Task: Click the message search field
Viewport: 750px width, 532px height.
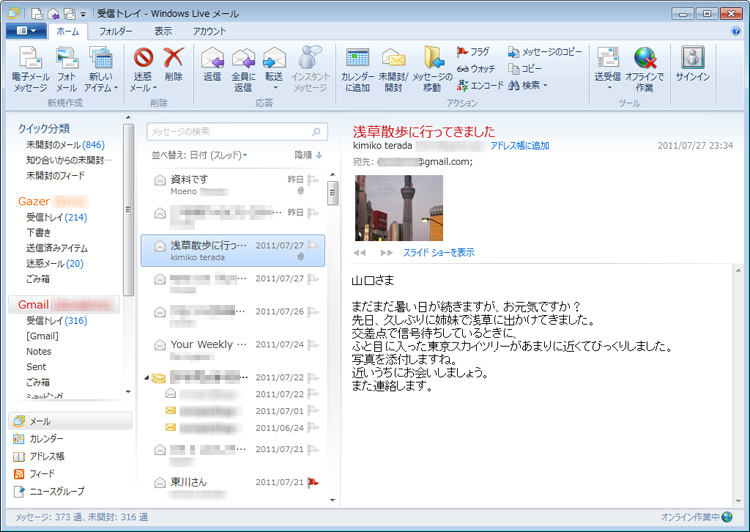Action: (x=237, y=132)
